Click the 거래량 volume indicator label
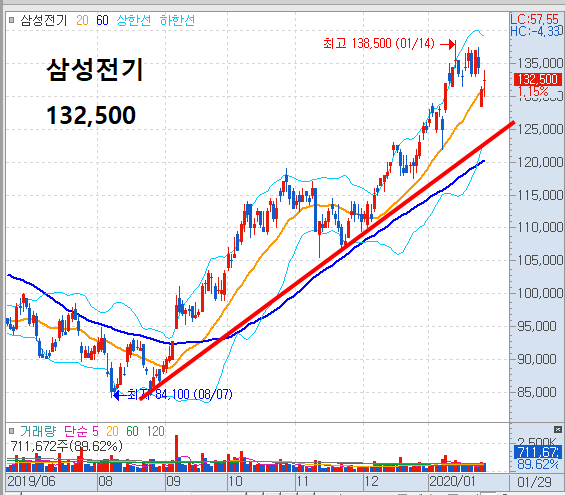This screenshot has width=565, height=495. click(38, 431)
